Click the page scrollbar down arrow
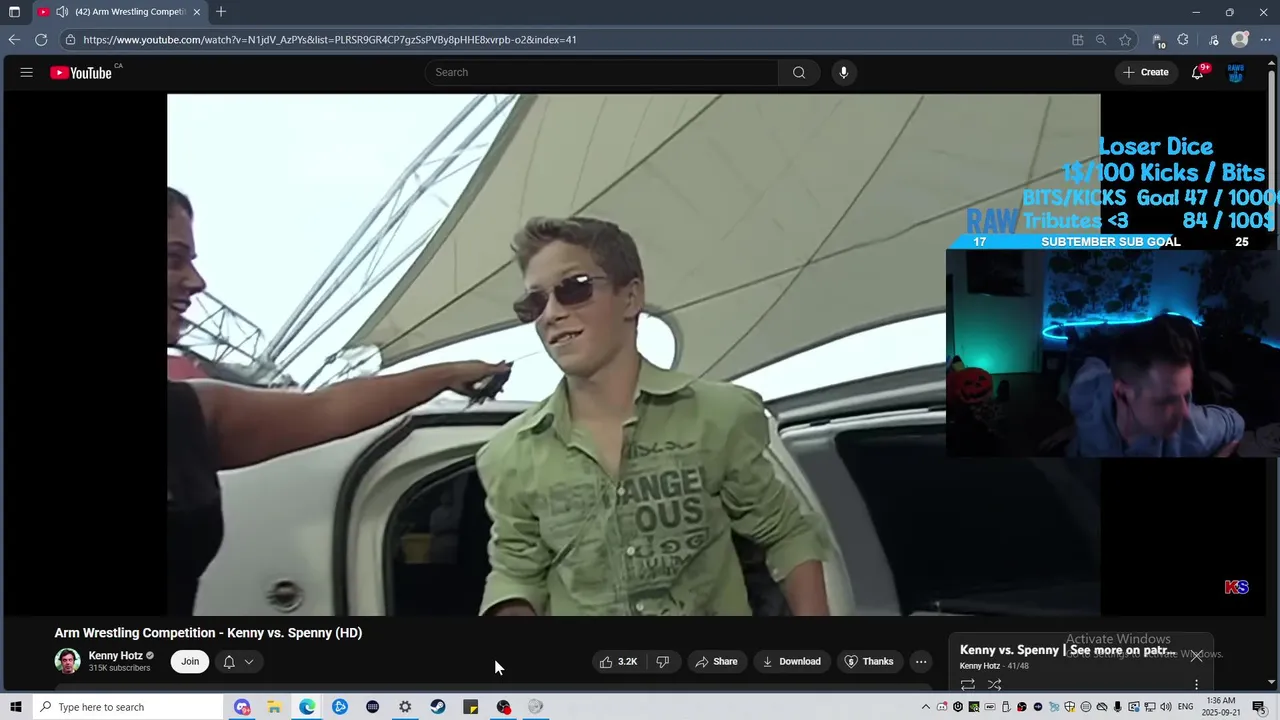The height and width of the screenshot is (720, 1280). (1272, 683)
